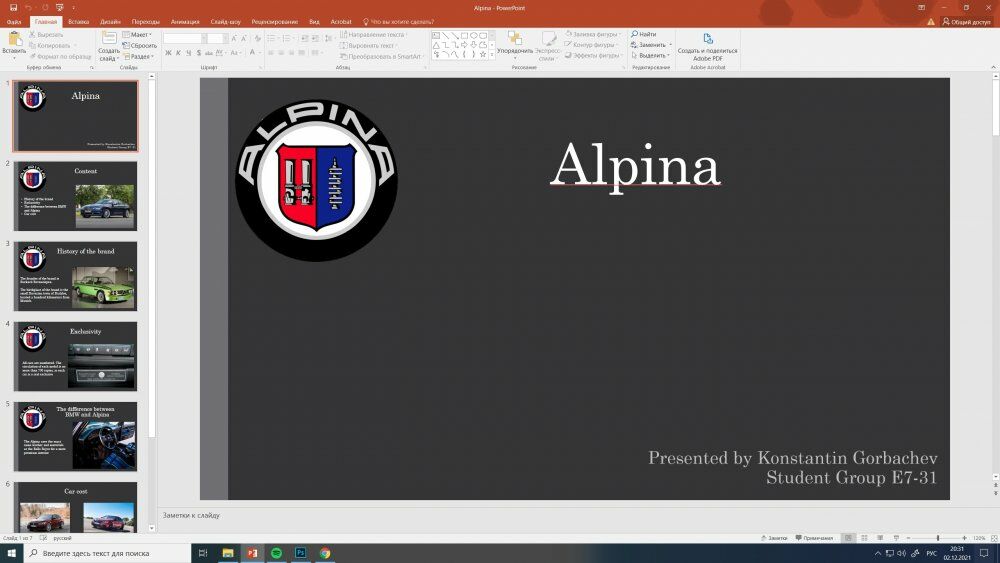The width and height of the screenshot is (1000, 563).
Task: Click the zoom slider in status bar
Action: pyautogui.click(x=938, y=538)
